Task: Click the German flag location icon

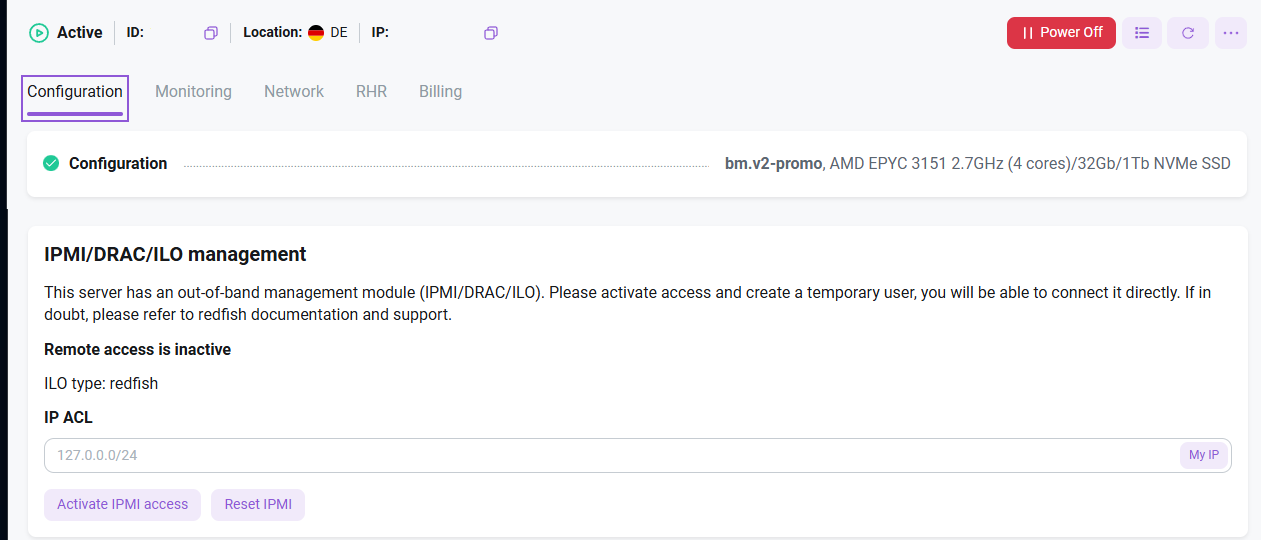Action: (316, 33)
